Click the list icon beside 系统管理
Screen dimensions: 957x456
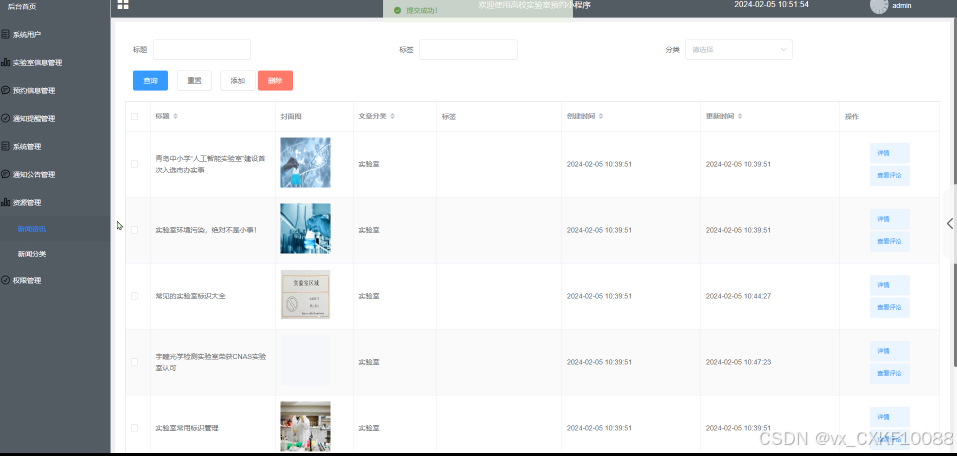5,147
